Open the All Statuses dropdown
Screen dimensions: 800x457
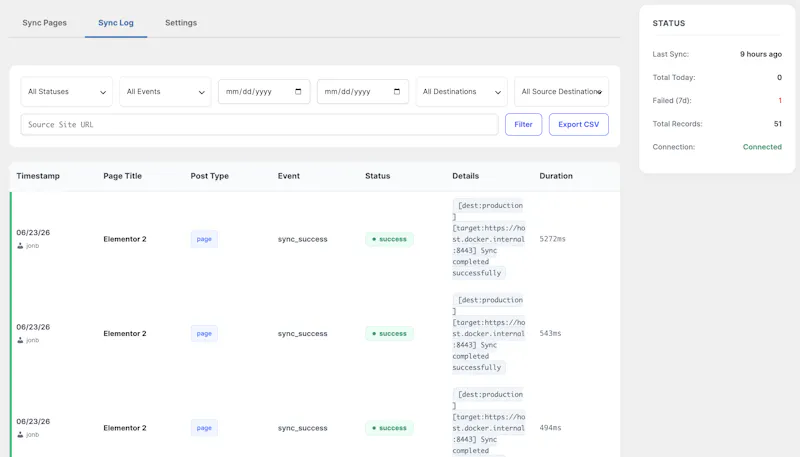pyautogui.click(x=66, y=92)
